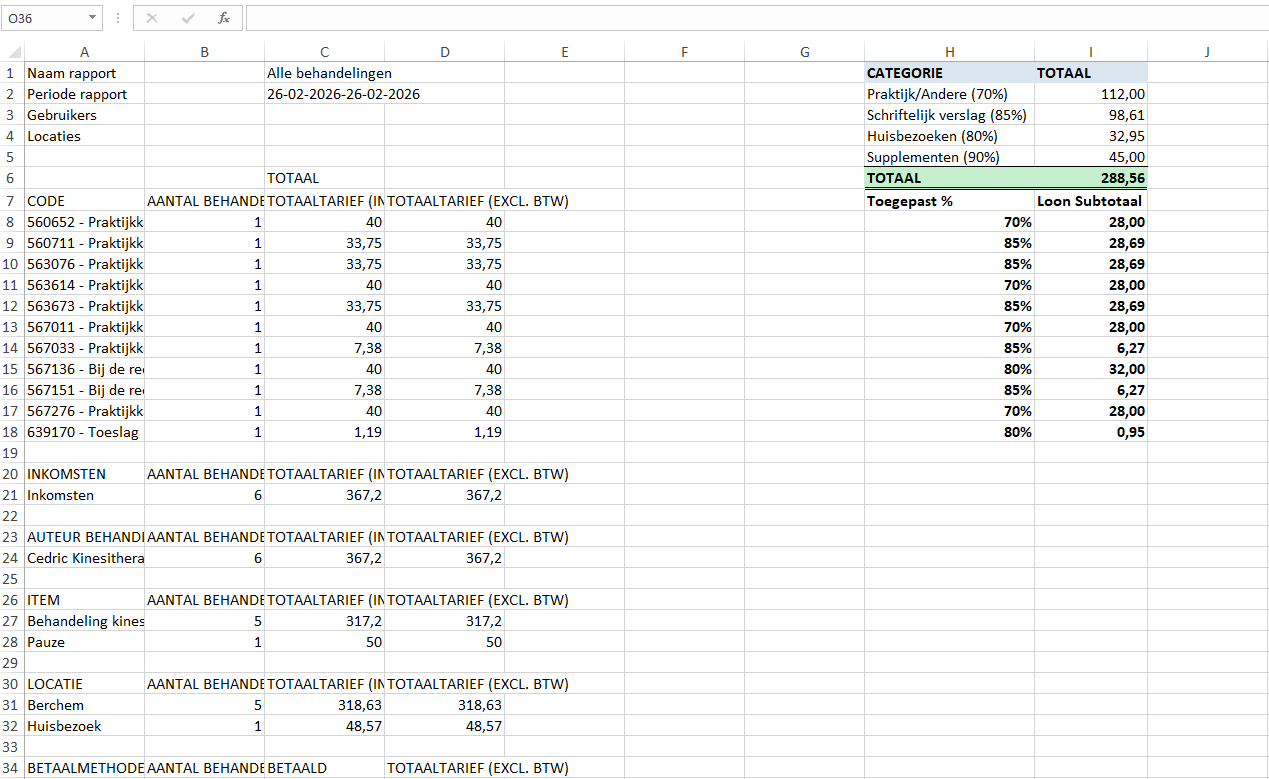Click the Select All corner triangle
Screen dimensions: 1269x779
click(12, 52)
